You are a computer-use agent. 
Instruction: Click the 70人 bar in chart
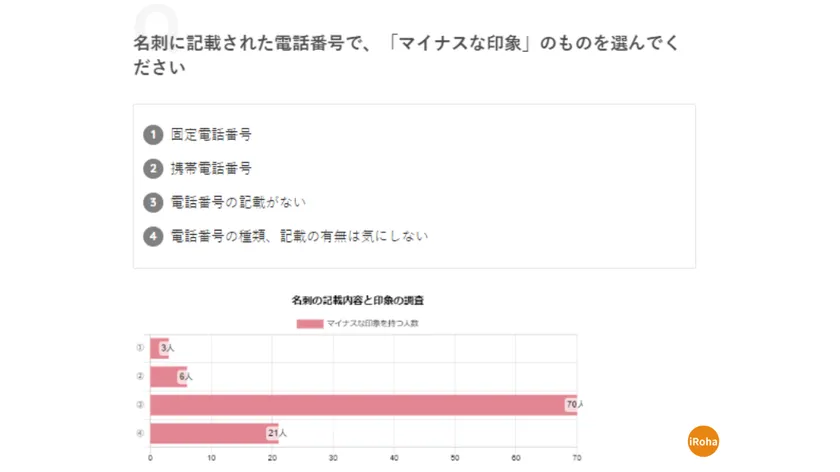click(x=360, y=405)
